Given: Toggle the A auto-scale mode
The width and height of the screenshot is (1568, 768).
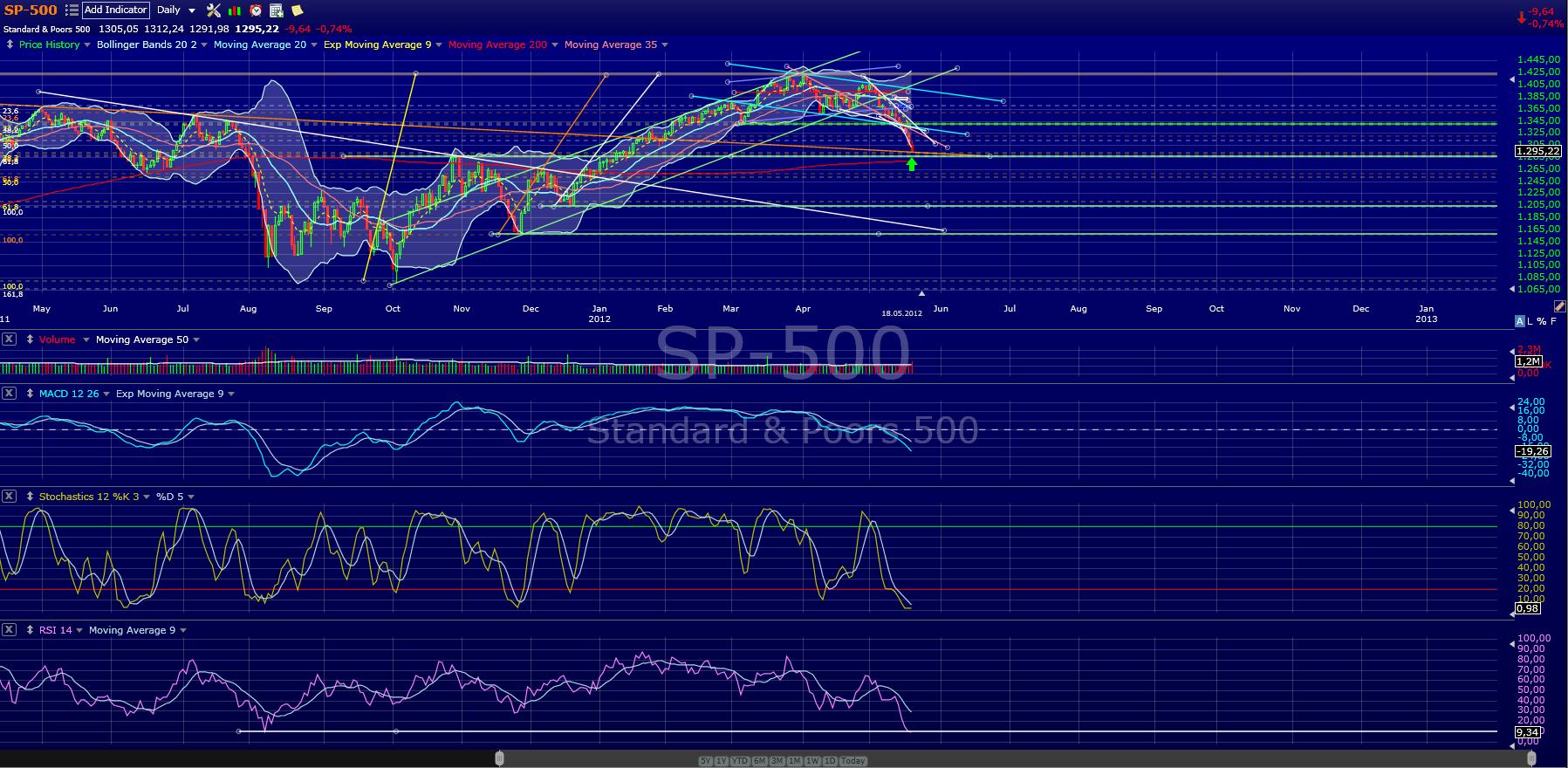Looking at the screenshot, I should (x=1520, y=321).
